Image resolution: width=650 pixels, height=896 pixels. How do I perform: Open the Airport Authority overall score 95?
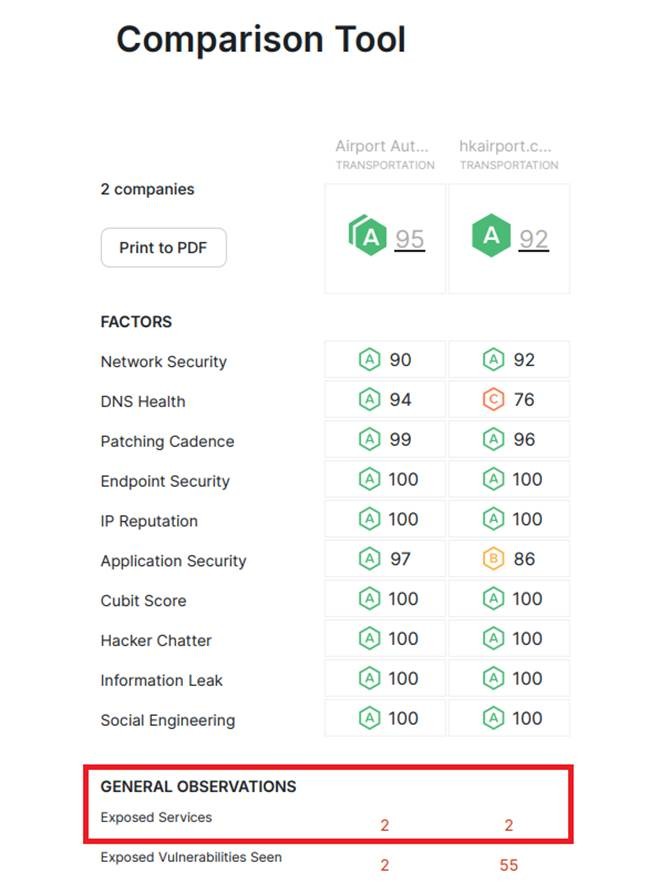[410, 239]
